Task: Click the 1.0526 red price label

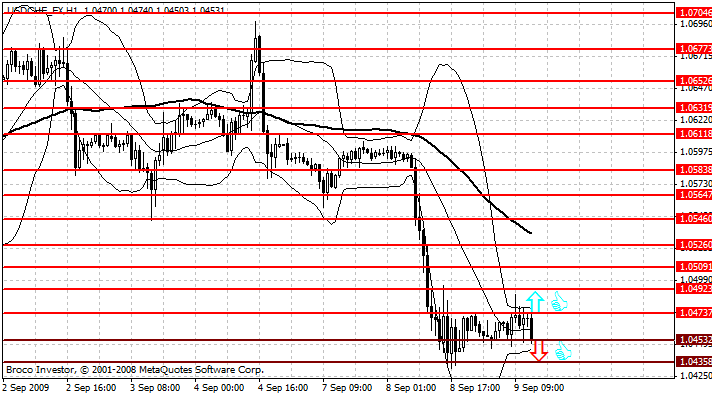Action: pos(694,245)
